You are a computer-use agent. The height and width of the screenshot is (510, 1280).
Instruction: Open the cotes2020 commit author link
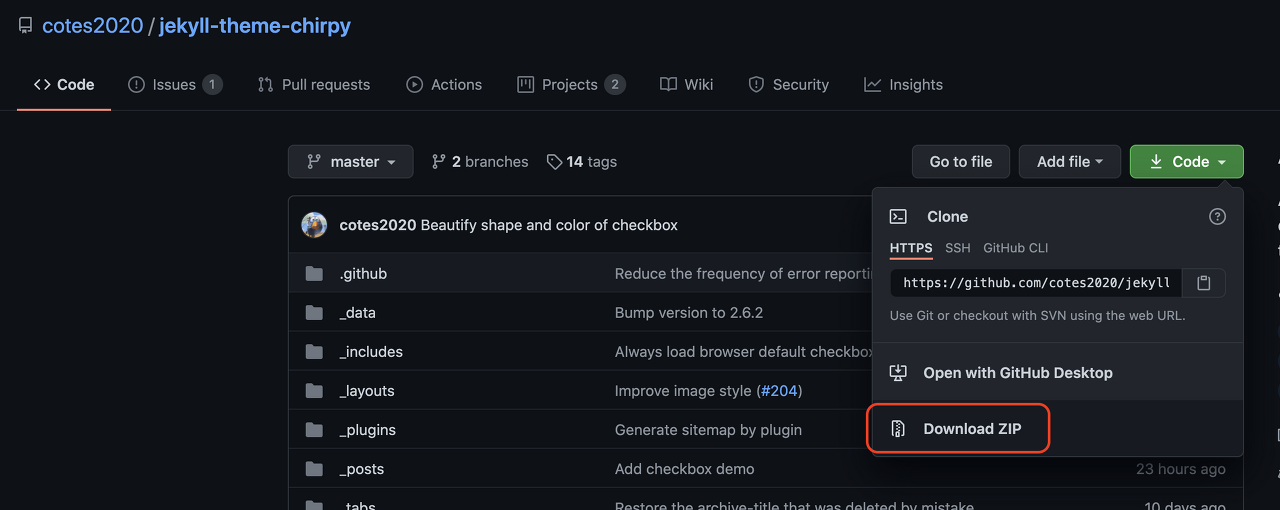click(x=378, y=225)
